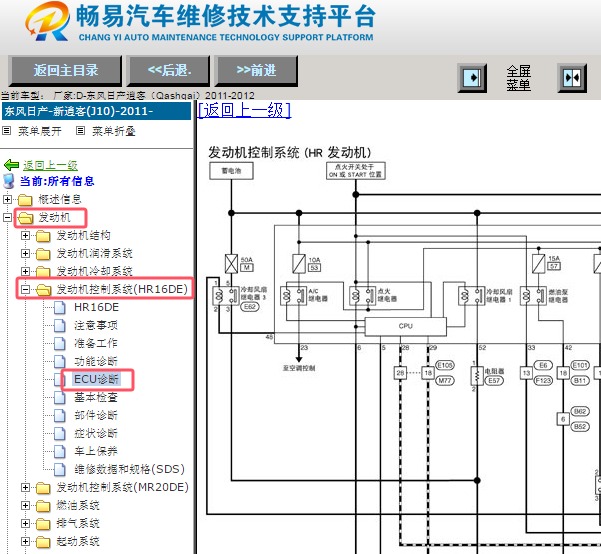This screenshot has height=554, width=601.
Task: Click 发动机润滑系统 folder icon
Action: (x=43, y=254)
